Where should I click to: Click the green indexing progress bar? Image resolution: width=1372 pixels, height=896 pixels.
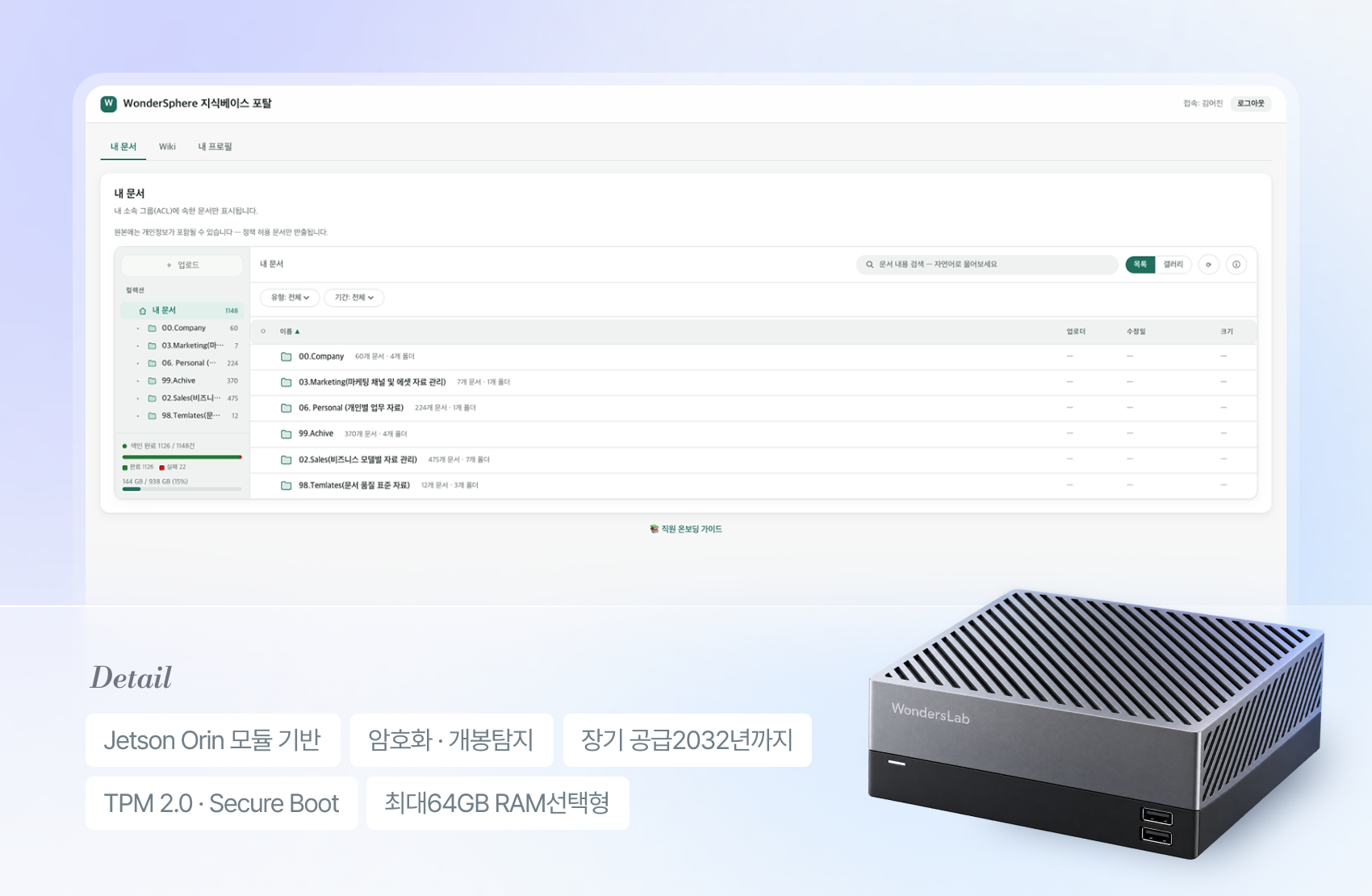pos(182,457)
